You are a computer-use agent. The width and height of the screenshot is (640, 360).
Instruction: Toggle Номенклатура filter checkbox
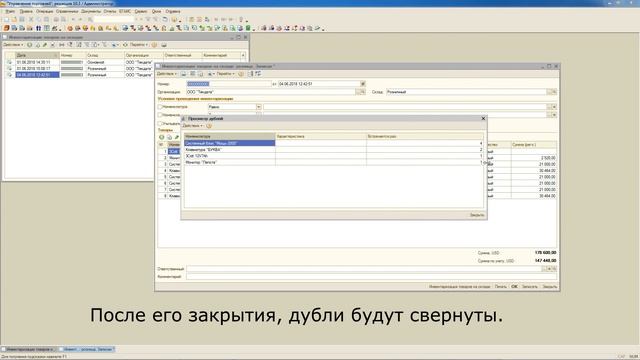[x=160, y=107]
